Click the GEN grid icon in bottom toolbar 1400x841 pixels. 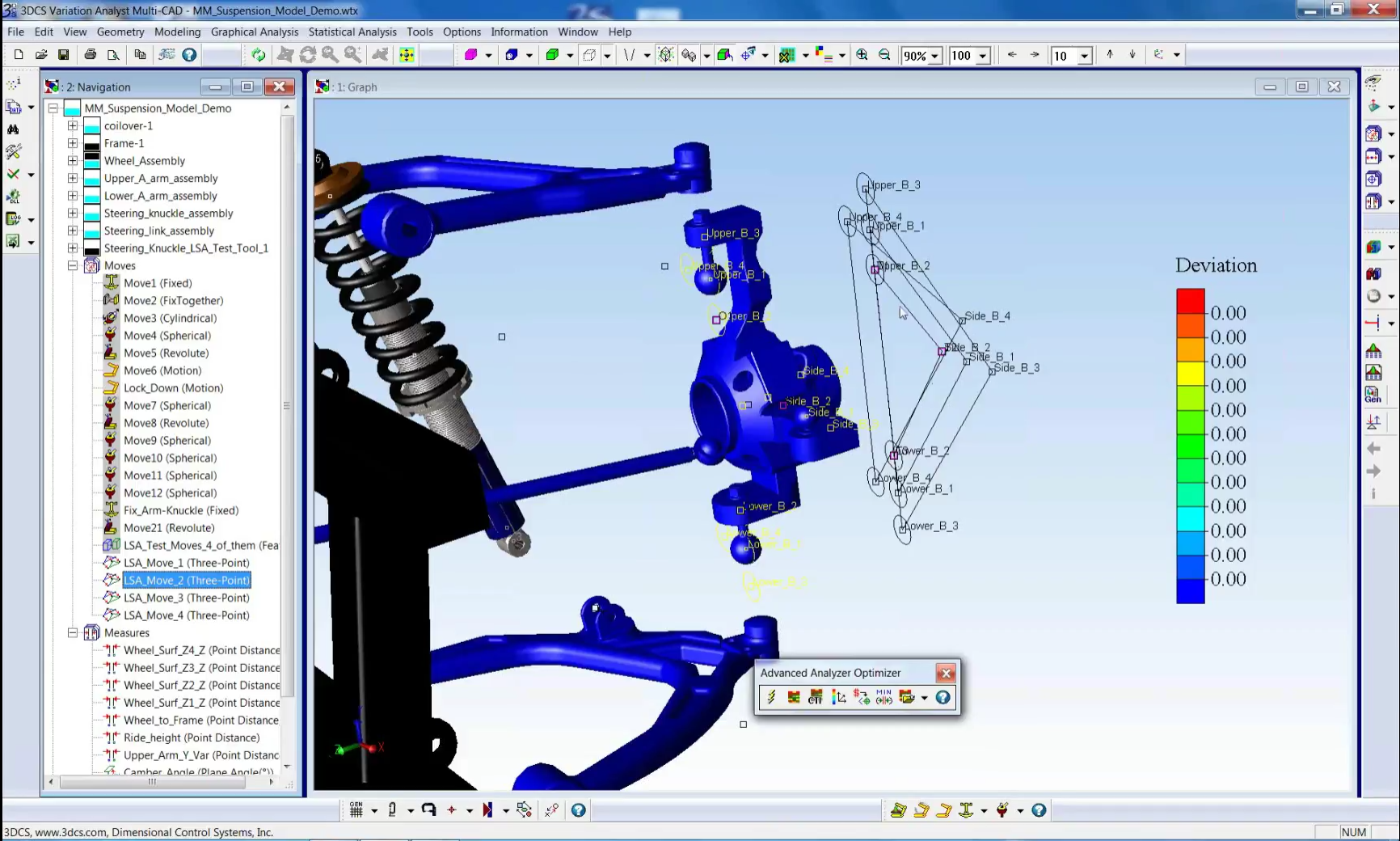[x=356, y=809]
